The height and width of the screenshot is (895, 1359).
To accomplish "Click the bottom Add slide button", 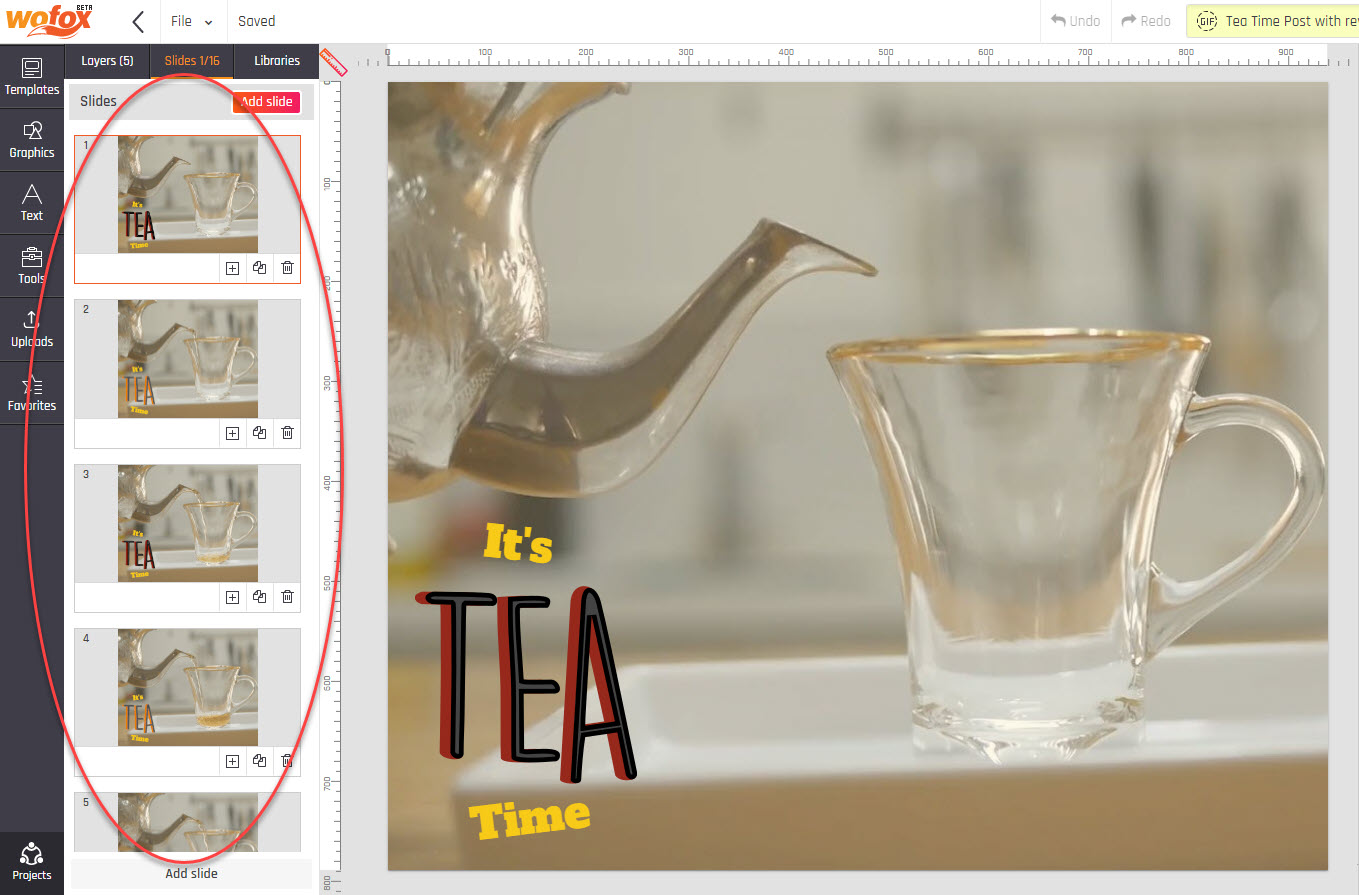I will coord(191,873).
